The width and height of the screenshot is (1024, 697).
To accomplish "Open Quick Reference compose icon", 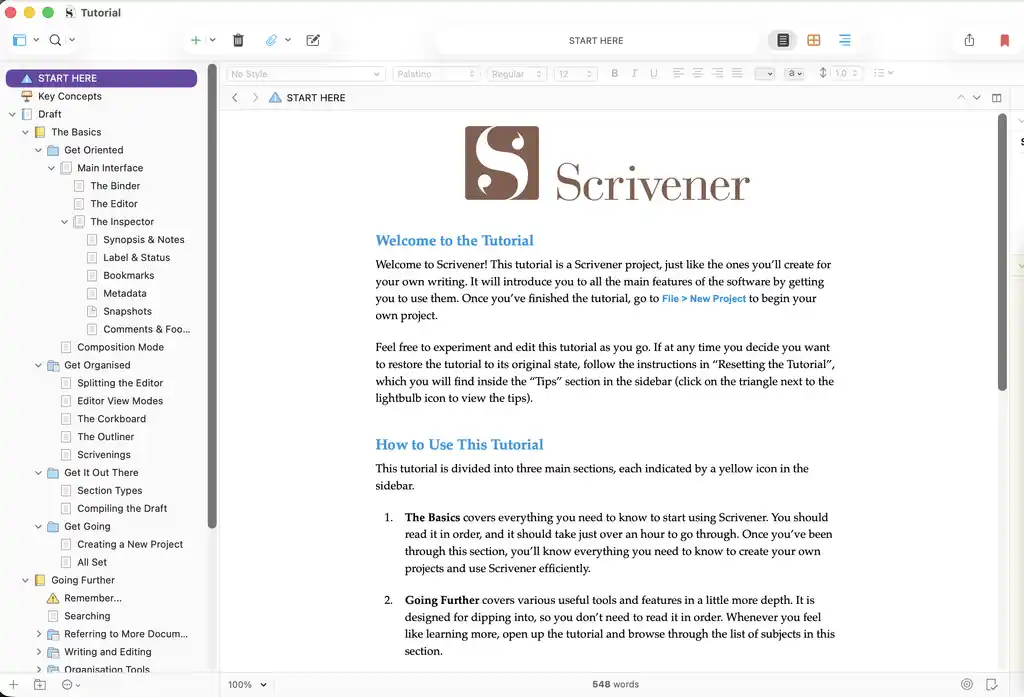I will click(313, 40).
